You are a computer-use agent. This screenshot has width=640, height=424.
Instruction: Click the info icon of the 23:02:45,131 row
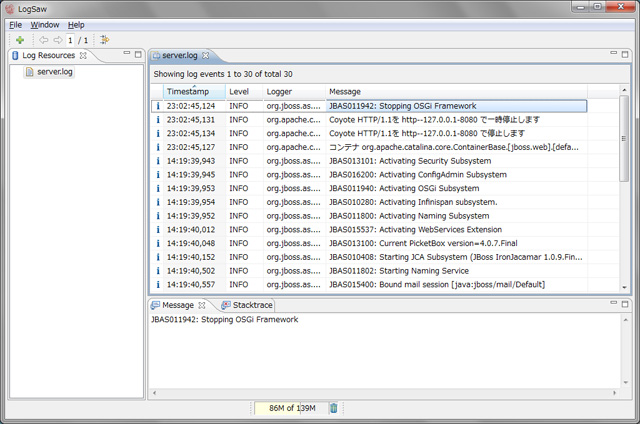click(158, 120)
